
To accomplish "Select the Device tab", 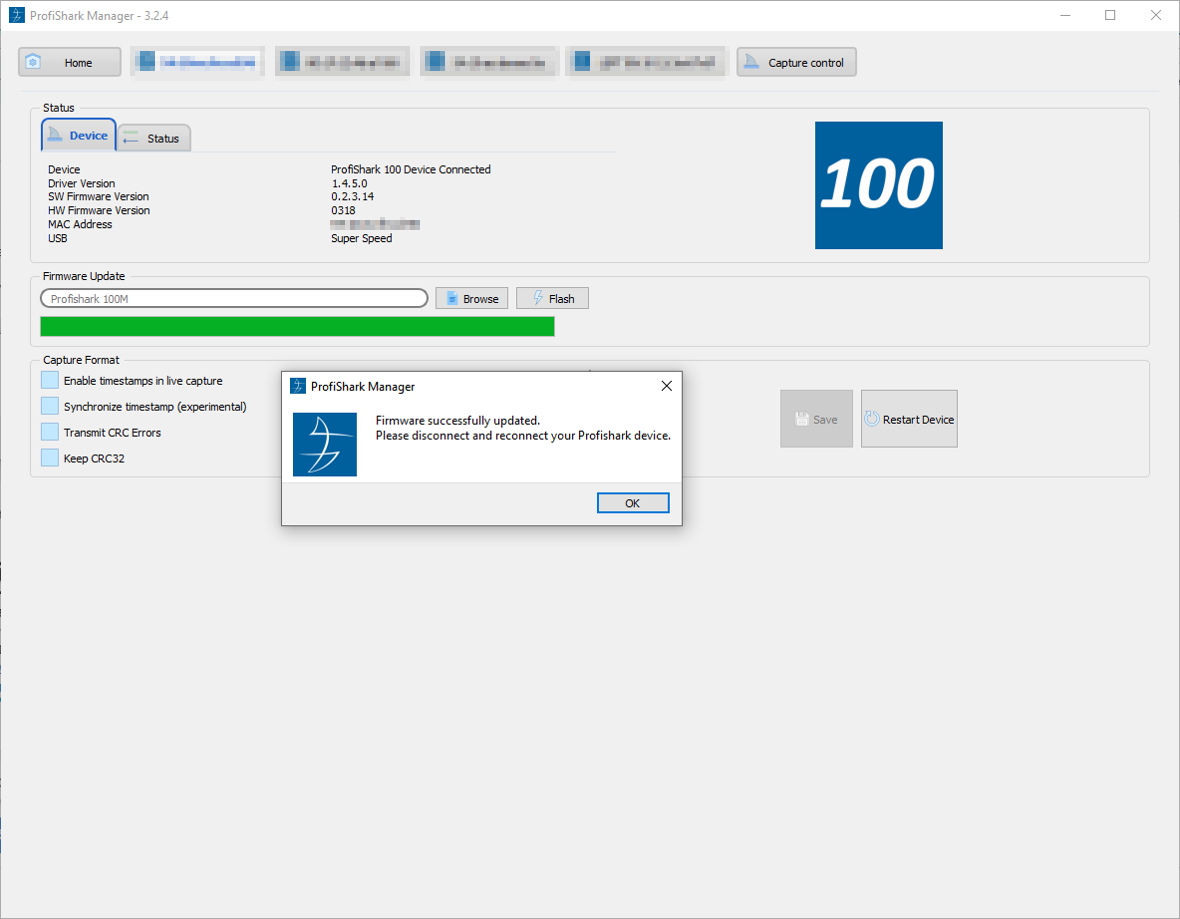I will [x=78, y=135].
